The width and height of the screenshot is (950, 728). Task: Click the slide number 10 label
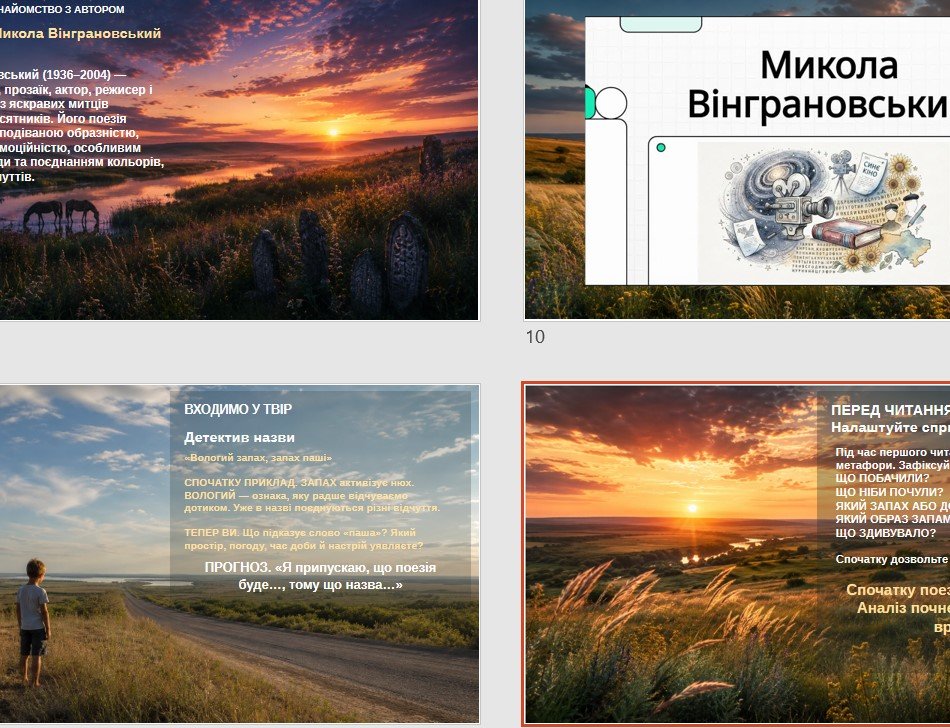click(x=535, y=337)
